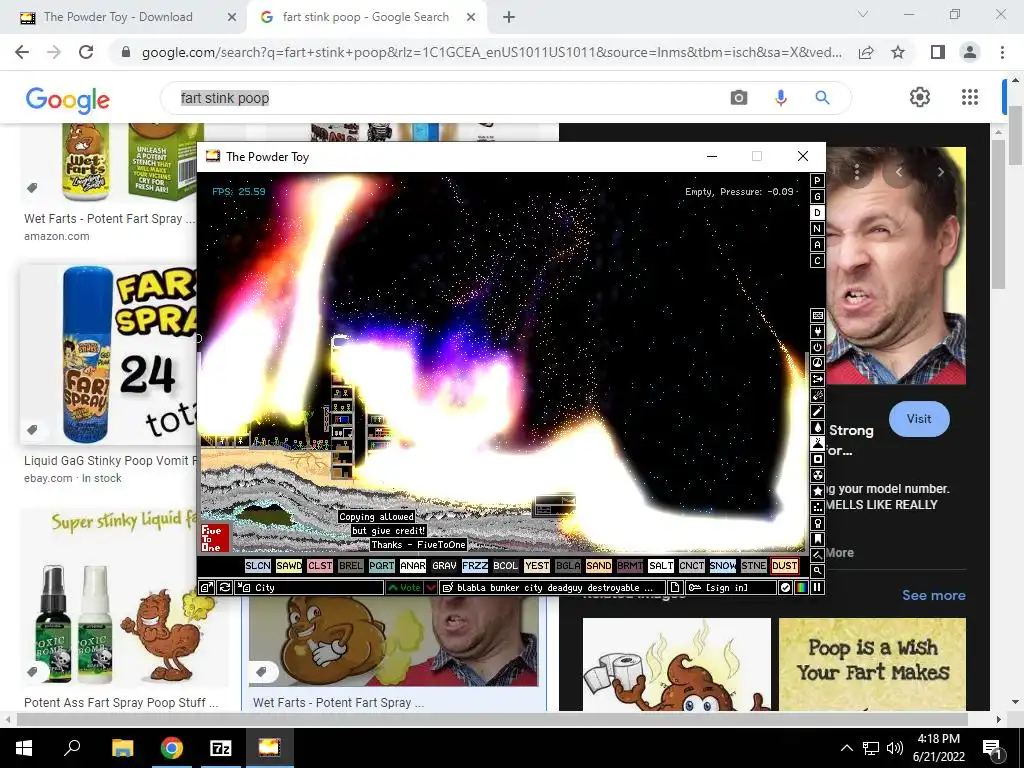Image resolution: width=1024 pixels, height=768 pixels.
Task: Select the SNOW element swatch
Action: coord(722,566)
